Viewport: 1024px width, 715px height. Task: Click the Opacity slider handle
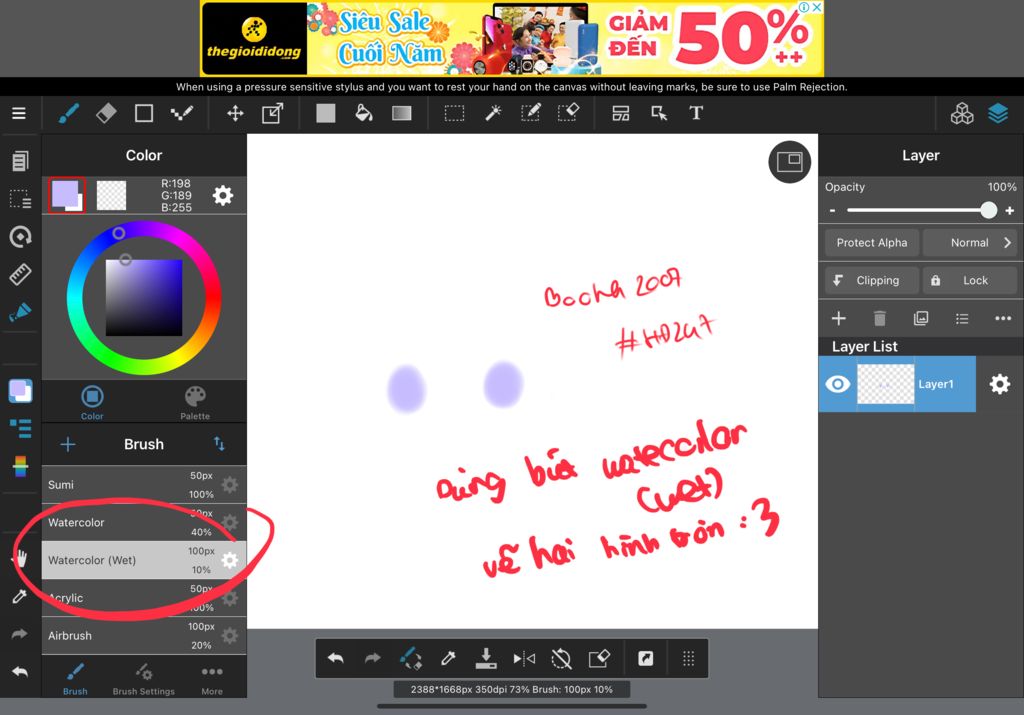(x=989, y=210)
